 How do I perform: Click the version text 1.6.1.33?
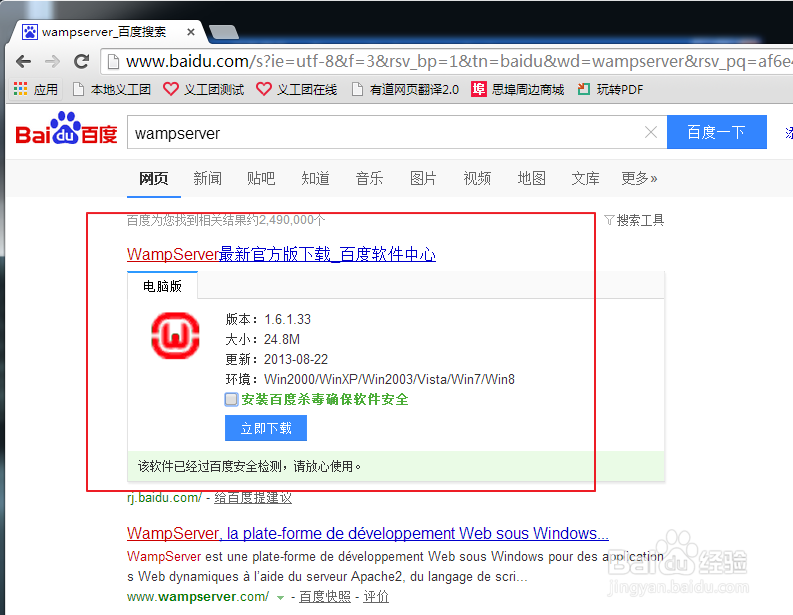click(x=287, y=320)
